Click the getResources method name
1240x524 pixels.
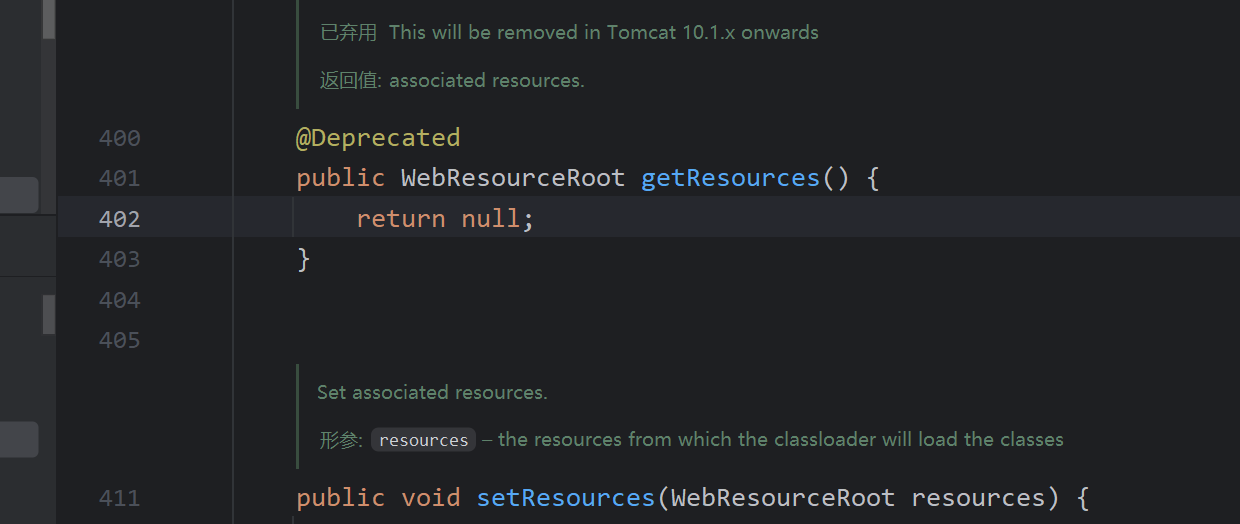point(730,178)
